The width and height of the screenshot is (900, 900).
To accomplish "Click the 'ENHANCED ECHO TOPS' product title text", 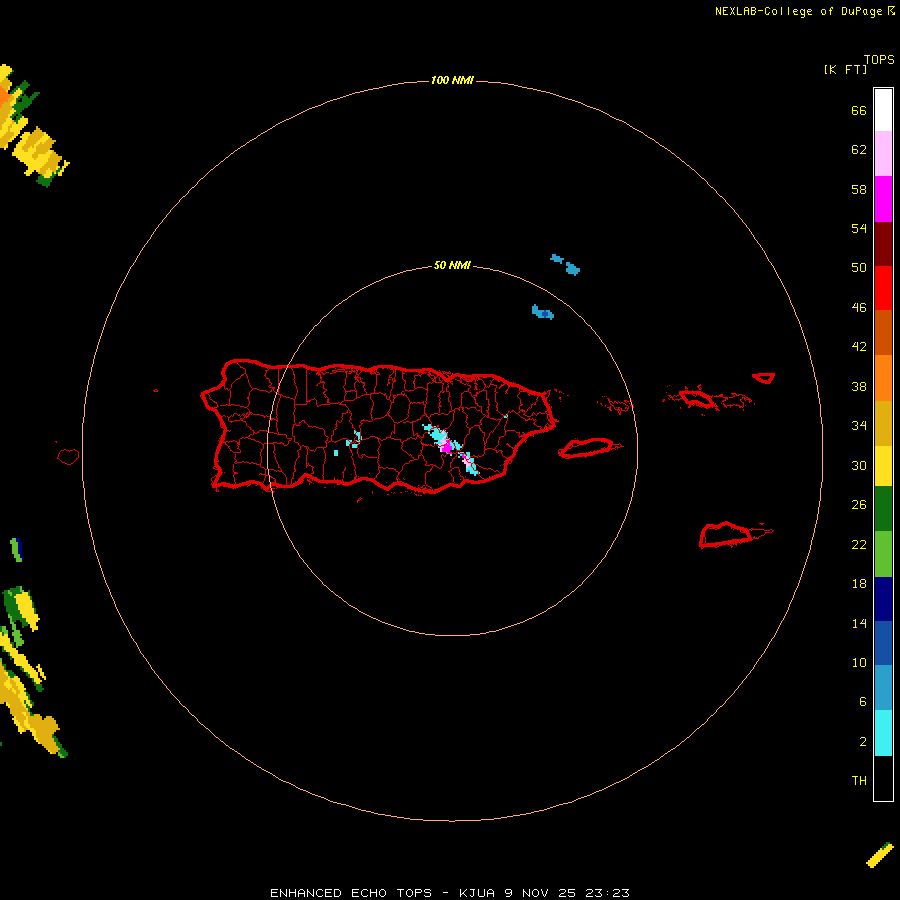I will point(351,893).
